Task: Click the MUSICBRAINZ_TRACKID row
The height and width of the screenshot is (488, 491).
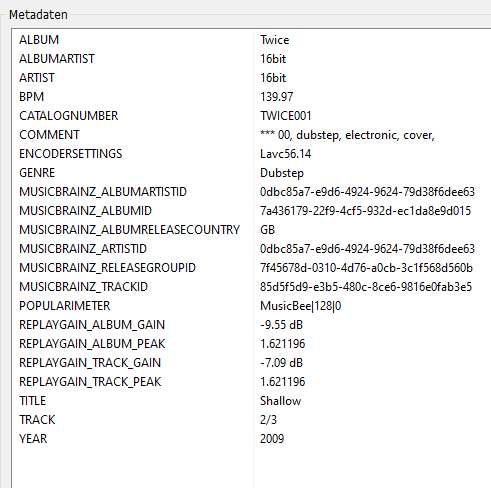Action: tap(252, 287)
